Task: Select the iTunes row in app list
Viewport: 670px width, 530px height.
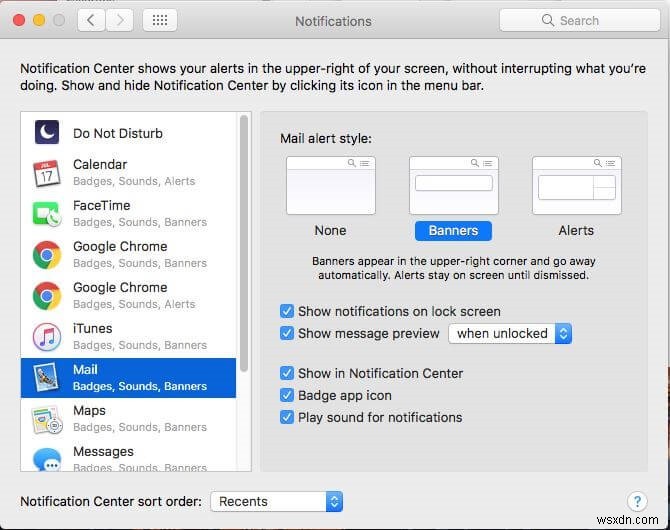Action: coord(128,337)
